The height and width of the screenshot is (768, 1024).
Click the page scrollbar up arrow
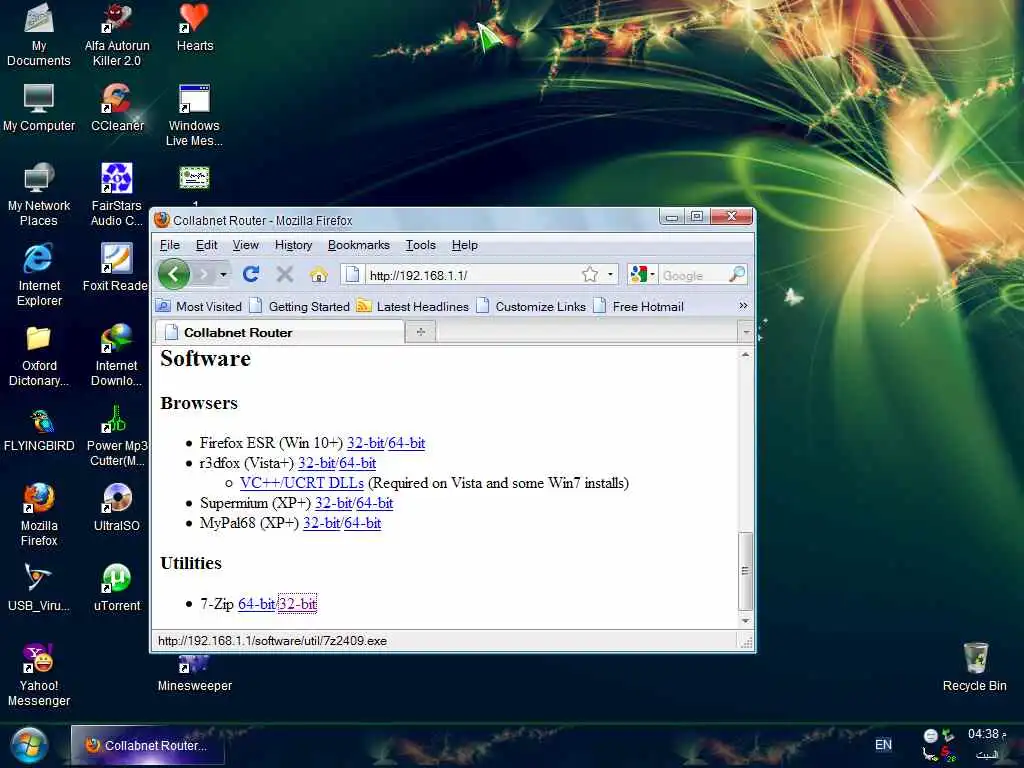(745, 355)
